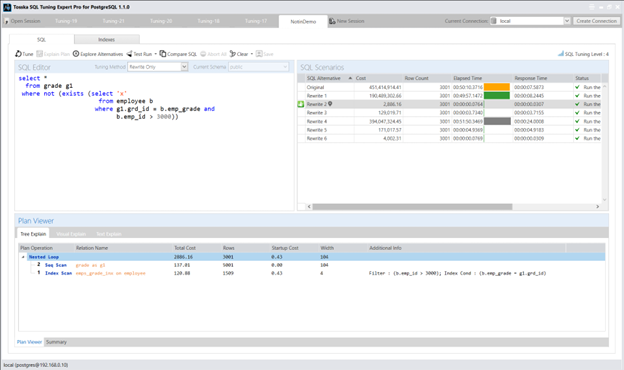Click the Abort All icon
624x370 pixels.
(x=203, y=54)
